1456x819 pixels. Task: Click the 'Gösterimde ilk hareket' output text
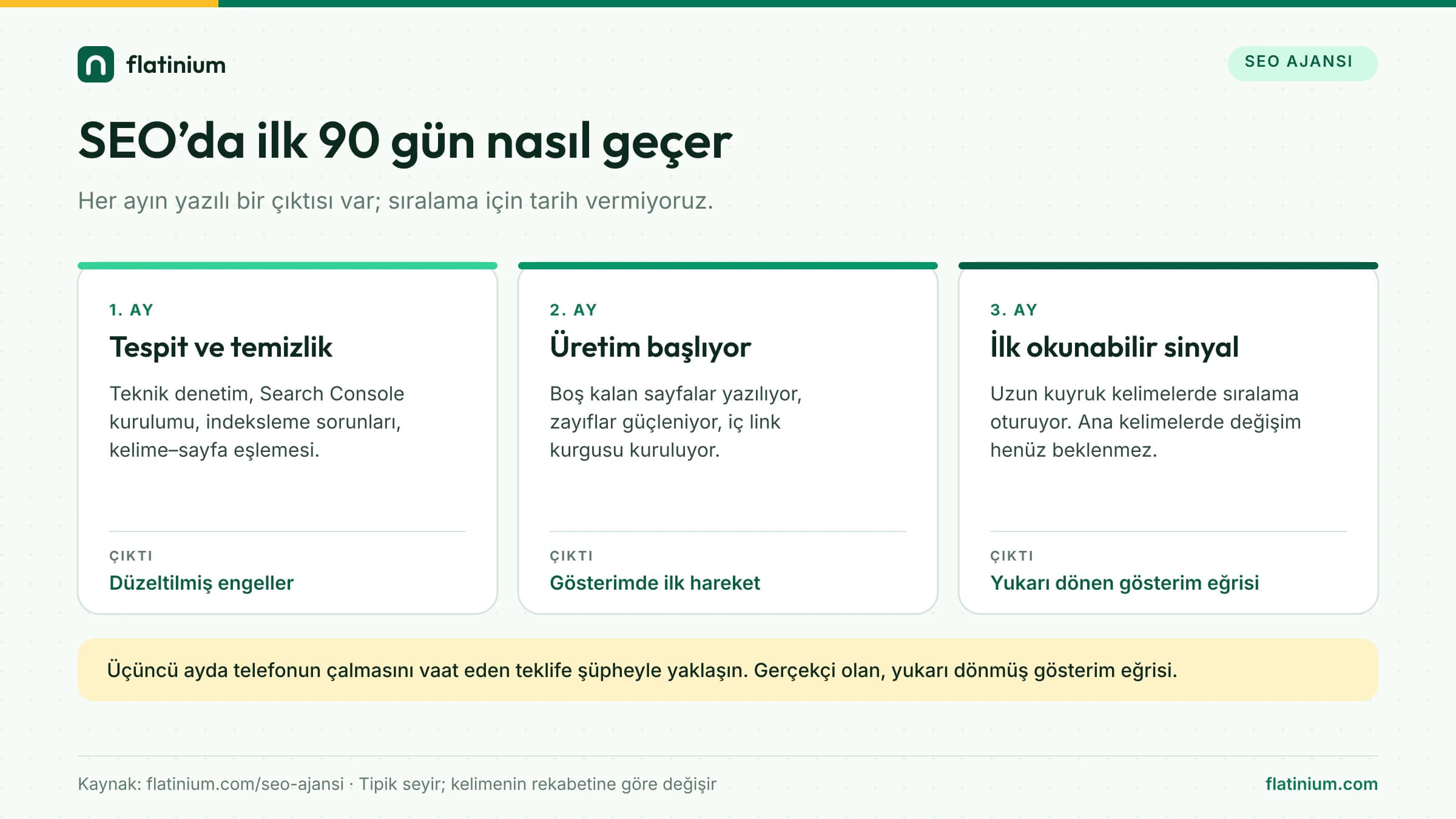click(655, 583)
